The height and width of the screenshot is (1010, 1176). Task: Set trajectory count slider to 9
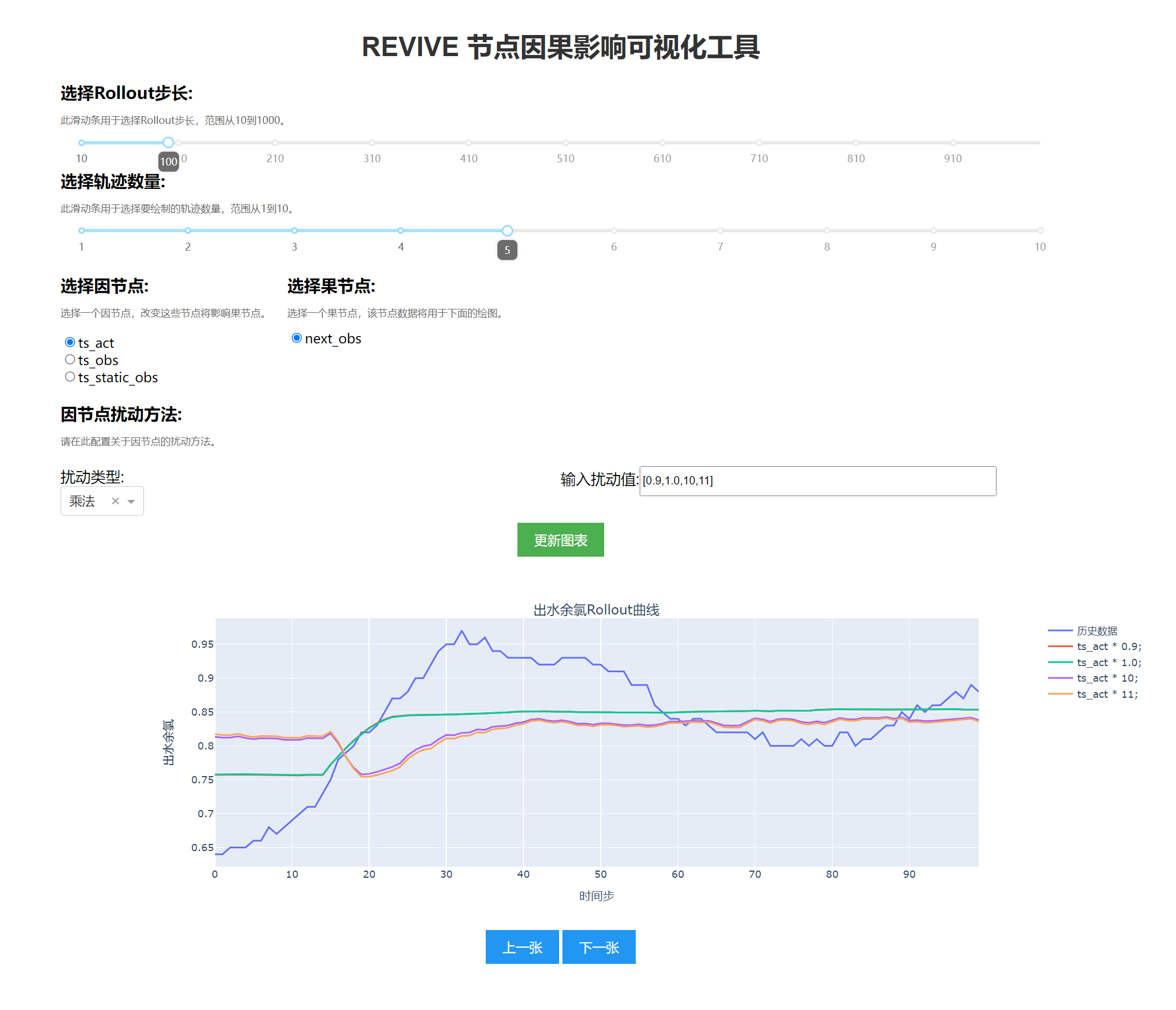click(x=933, y=231)
